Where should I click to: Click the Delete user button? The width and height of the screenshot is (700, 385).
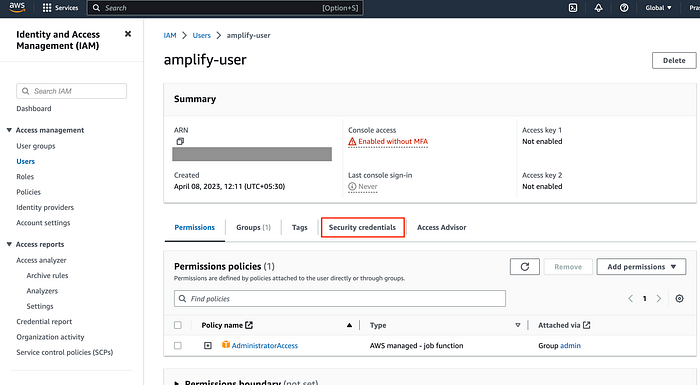674,60
